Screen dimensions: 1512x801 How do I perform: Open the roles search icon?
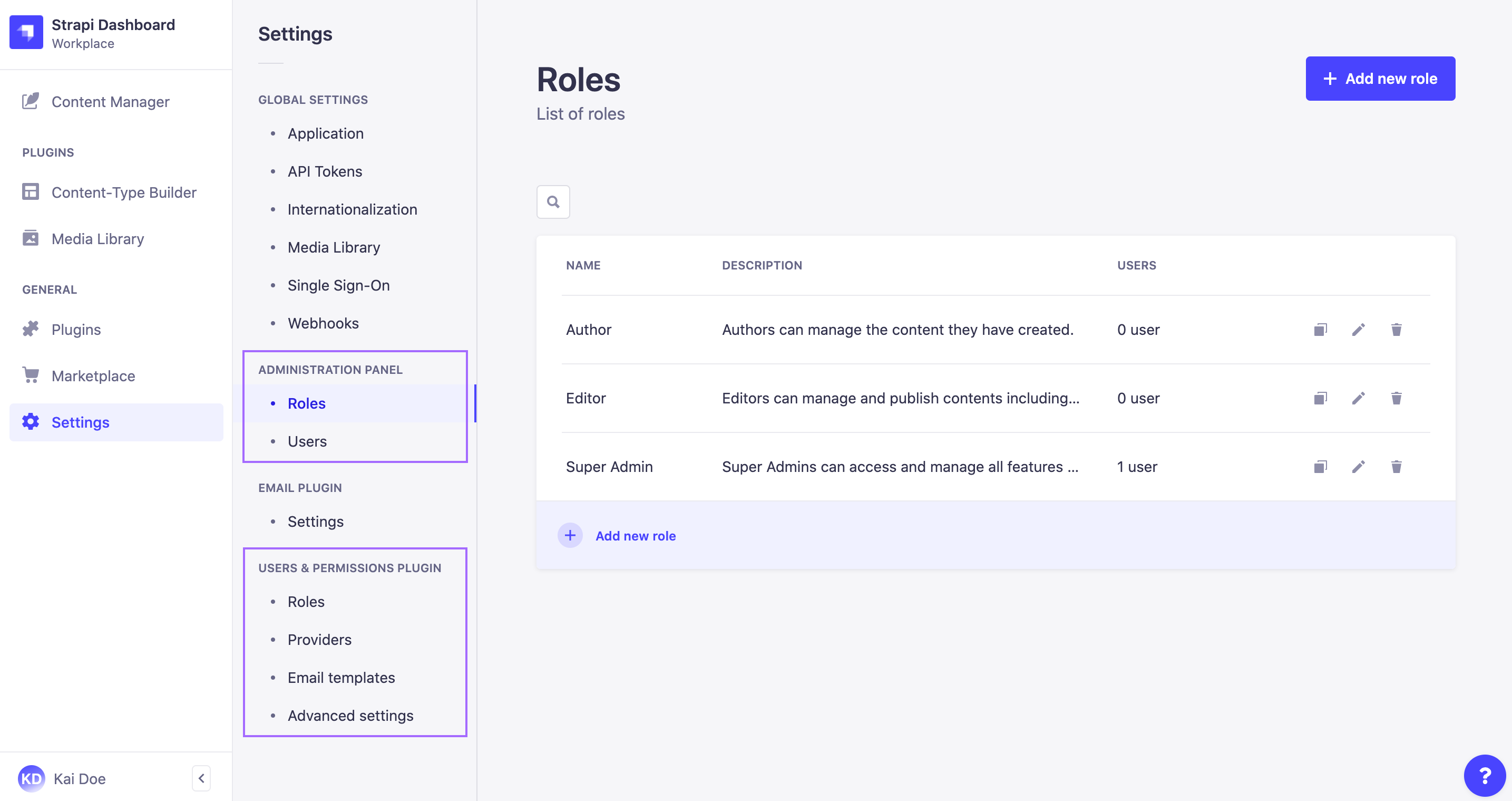click(552, 201)
